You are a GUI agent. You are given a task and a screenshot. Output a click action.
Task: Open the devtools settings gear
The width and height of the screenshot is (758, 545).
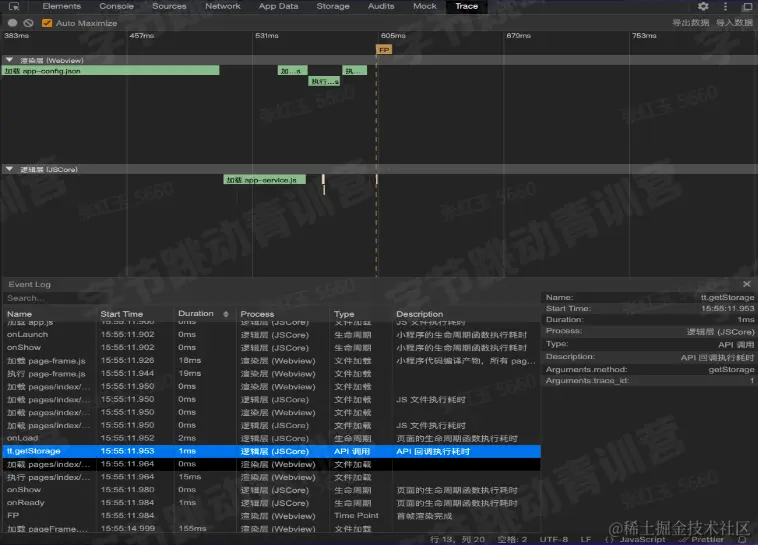703,6
